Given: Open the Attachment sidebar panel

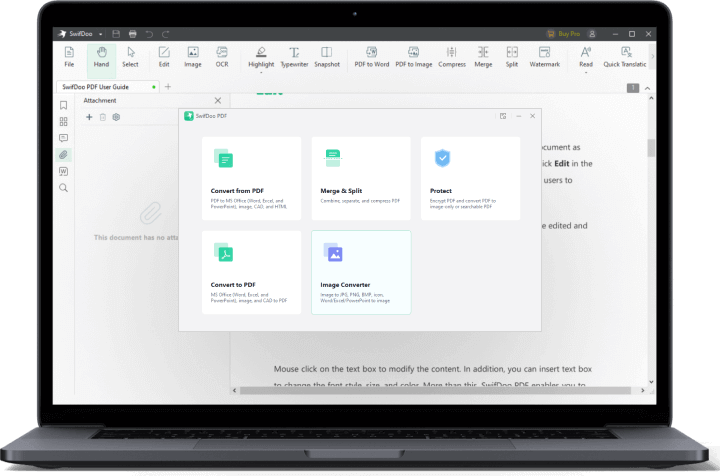Looking at the screenshot, I should point(63,155).
